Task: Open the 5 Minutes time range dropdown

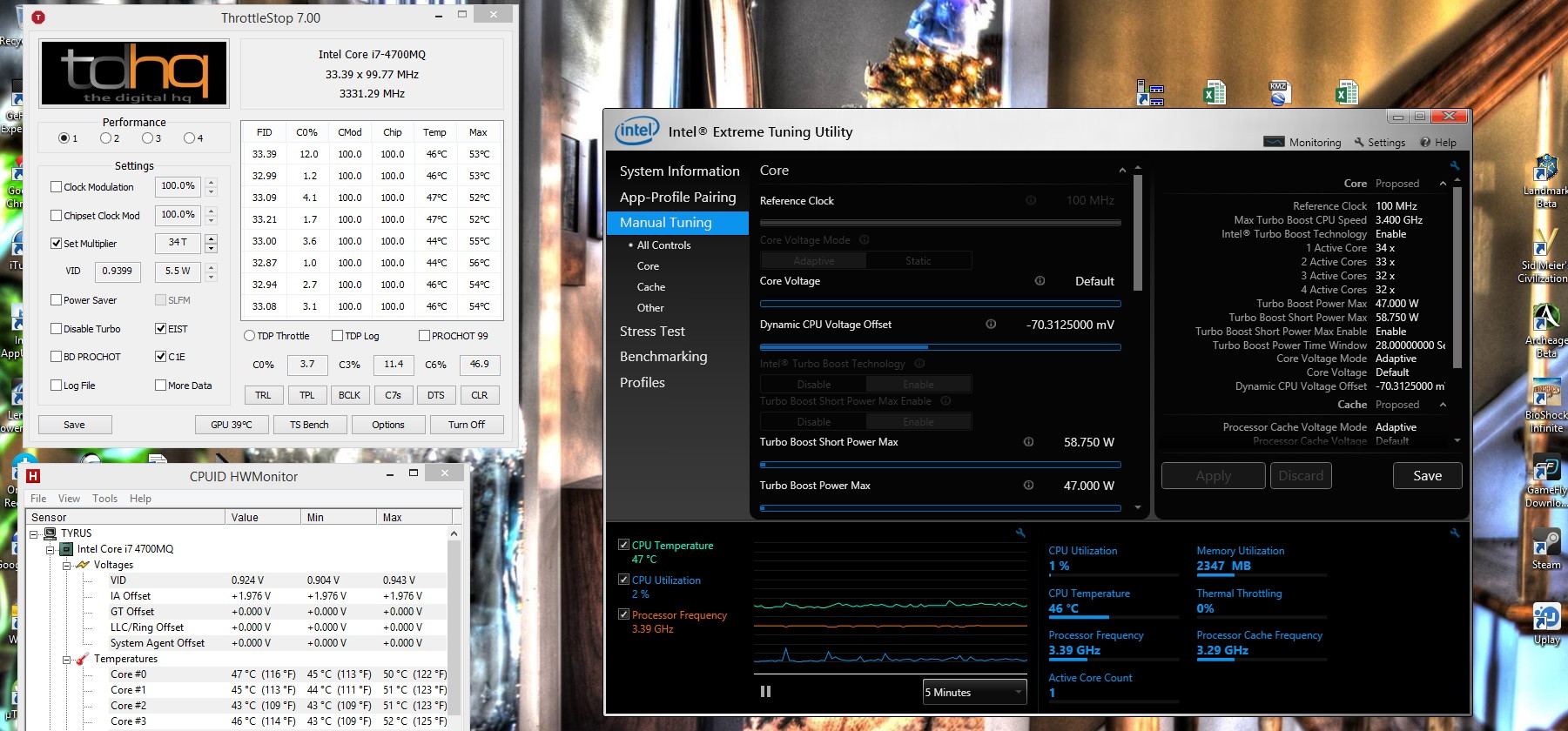Action: point(975,693)
